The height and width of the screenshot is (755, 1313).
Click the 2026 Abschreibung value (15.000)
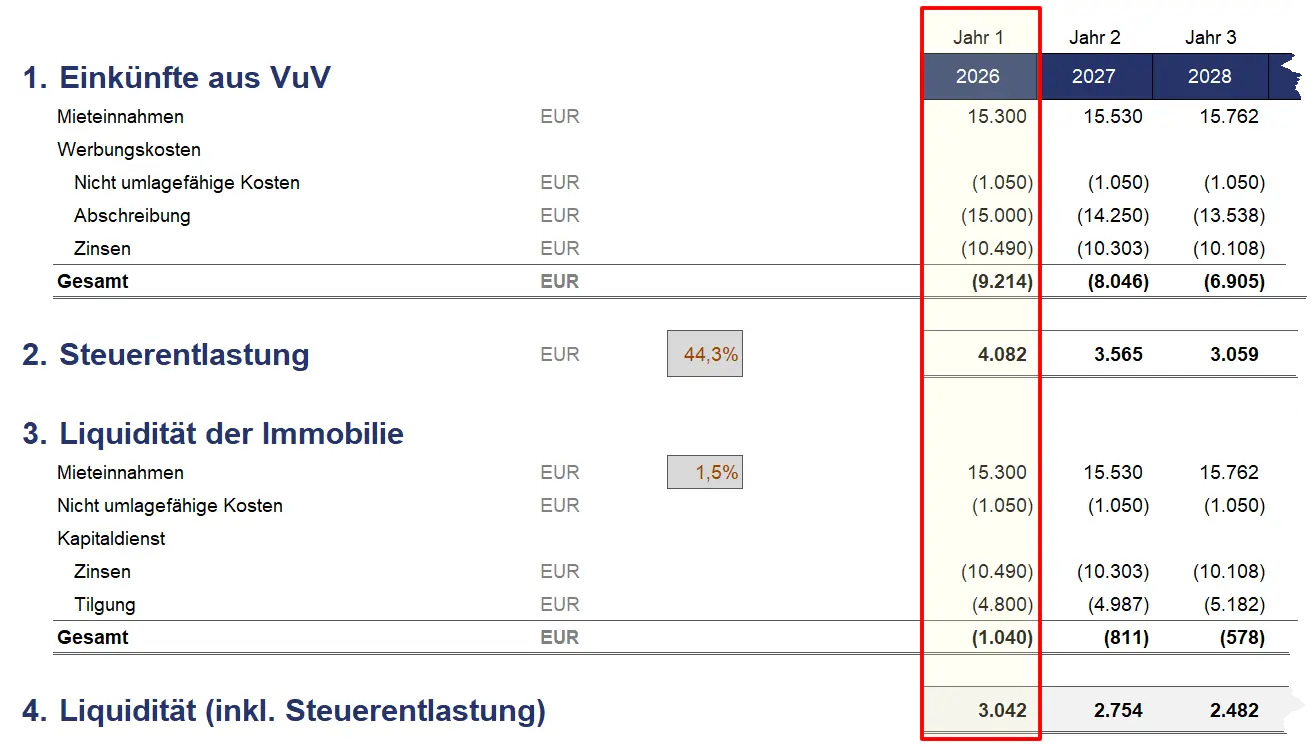(996, 215)
